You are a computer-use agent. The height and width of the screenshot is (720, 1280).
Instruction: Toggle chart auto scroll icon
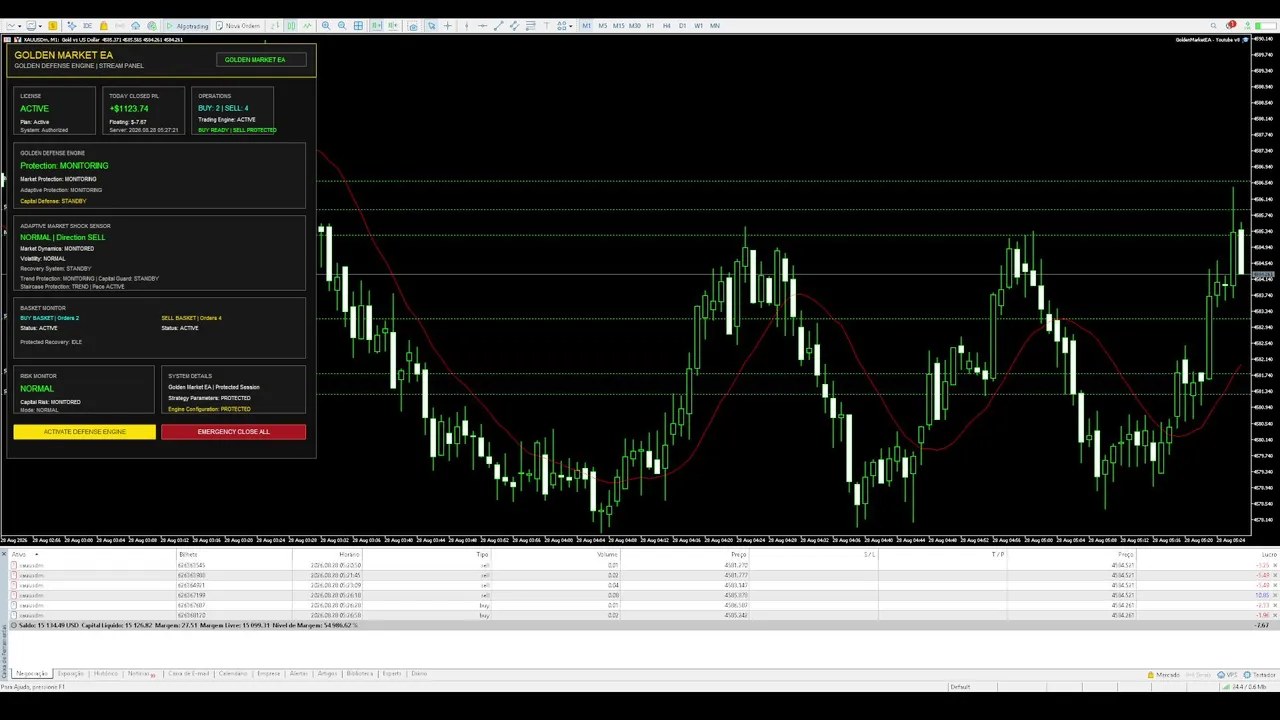377,26
